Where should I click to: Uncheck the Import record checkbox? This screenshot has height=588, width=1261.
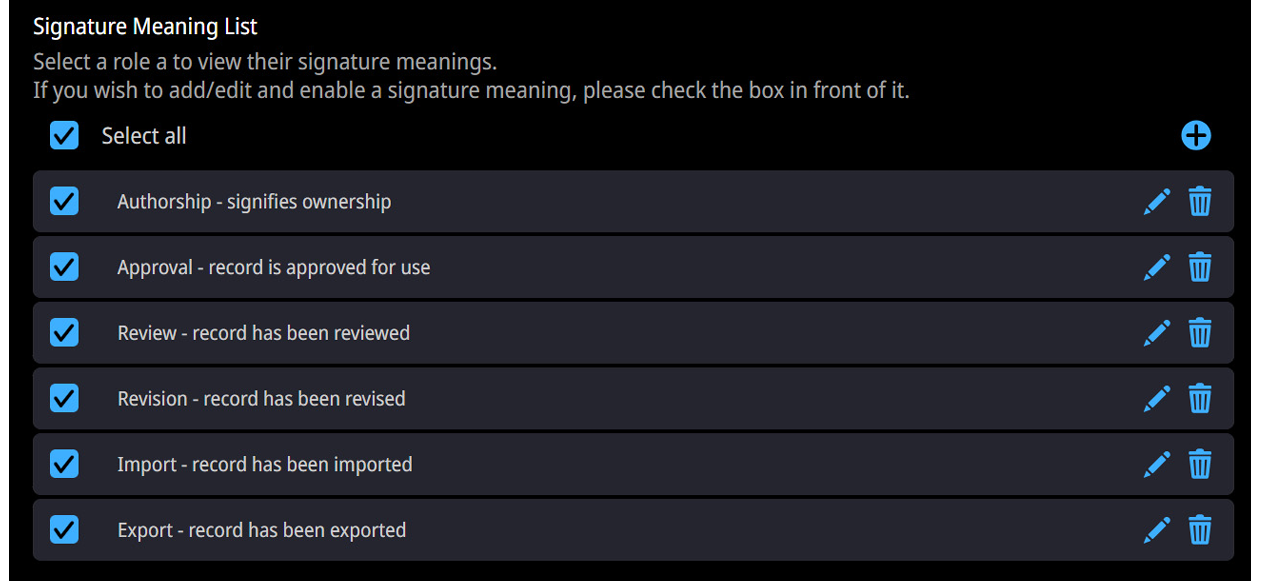coord(64,464)
